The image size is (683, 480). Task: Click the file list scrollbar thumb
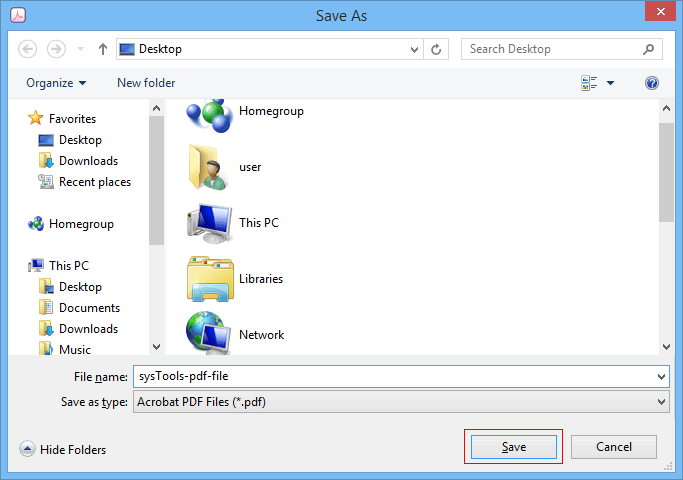coord(666,172)
